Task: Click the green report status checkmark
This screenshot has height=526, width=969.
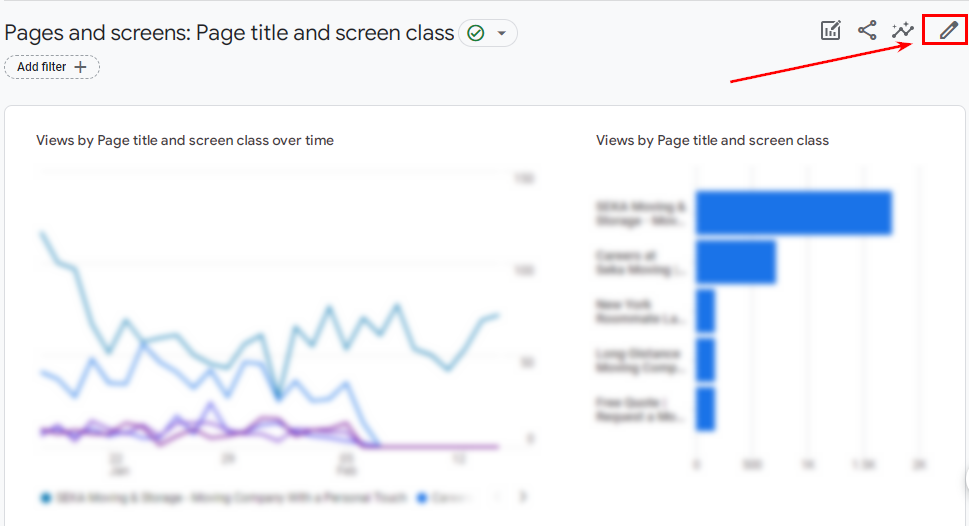Action: click(476, 33)
